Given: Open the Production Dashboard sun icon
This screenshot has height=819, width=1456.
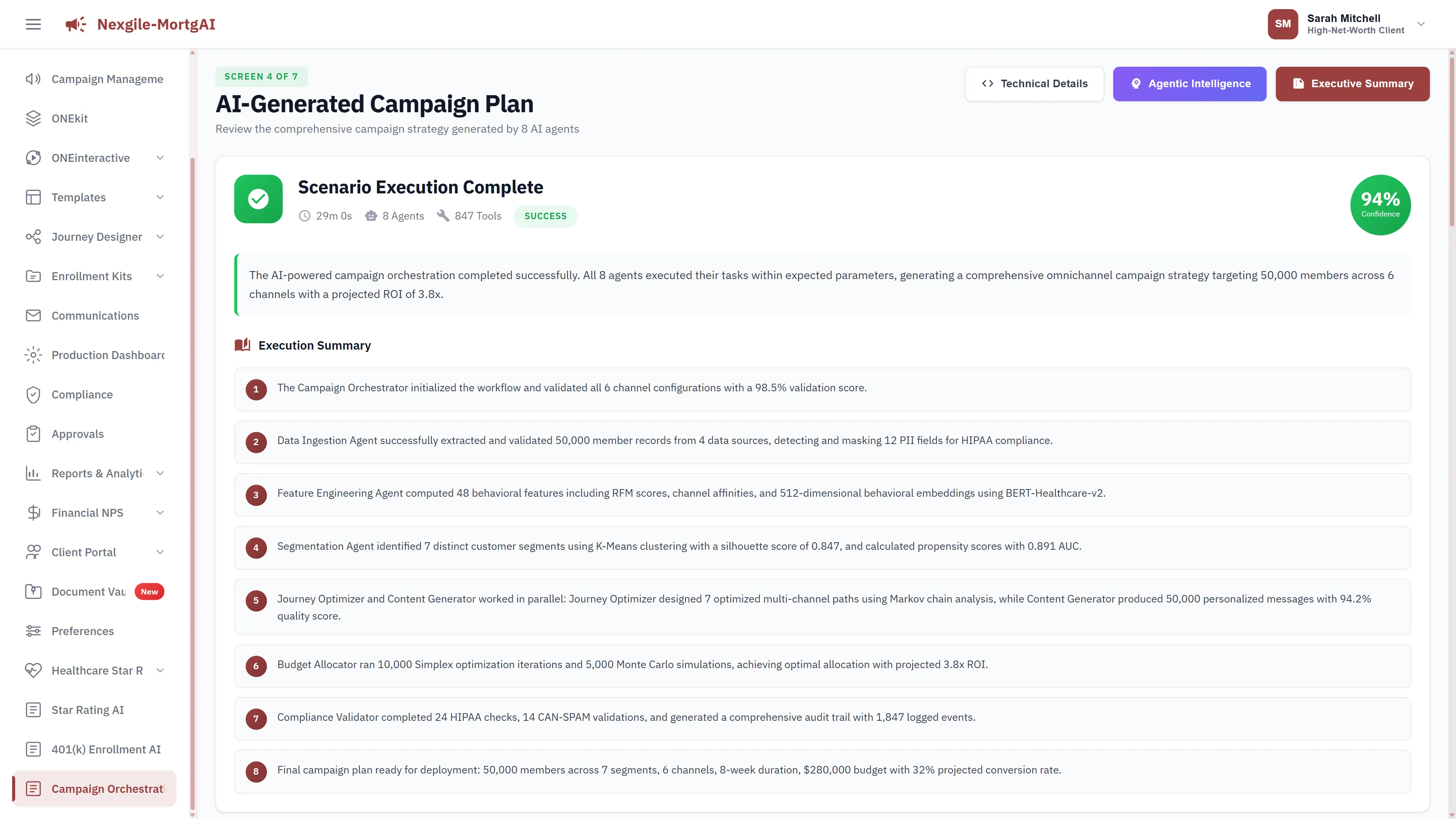Looking at the screenshot, I should point(33,355).
